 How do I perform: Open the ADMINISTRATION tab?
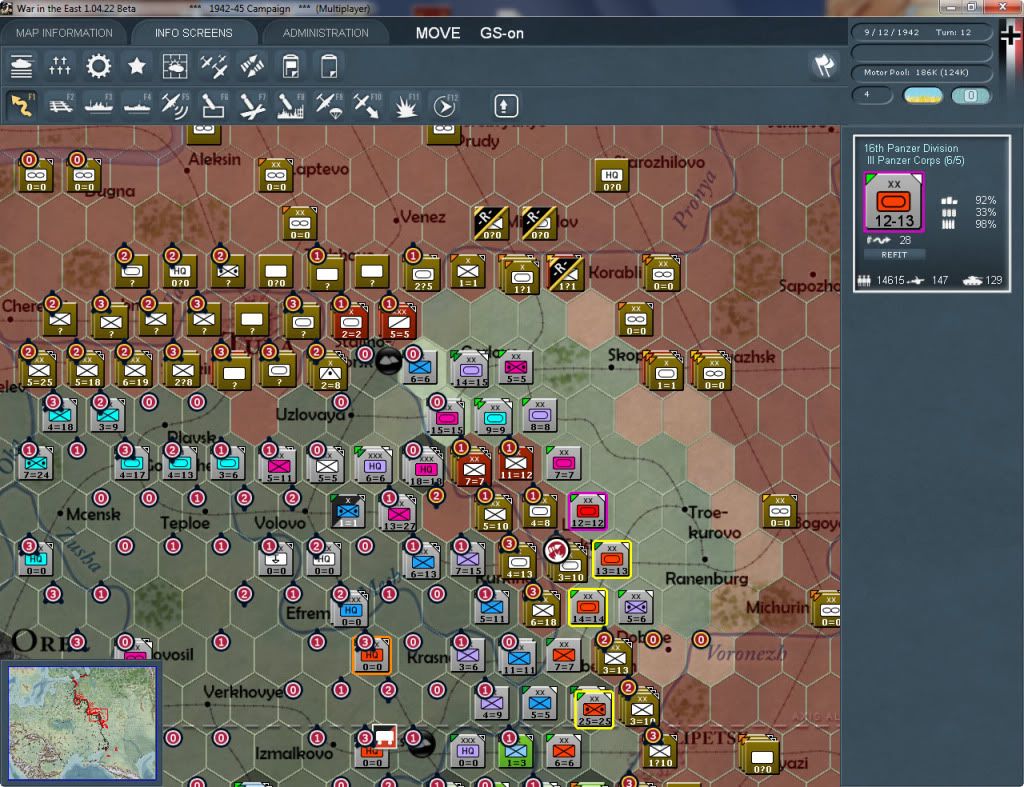click(325, 33)
